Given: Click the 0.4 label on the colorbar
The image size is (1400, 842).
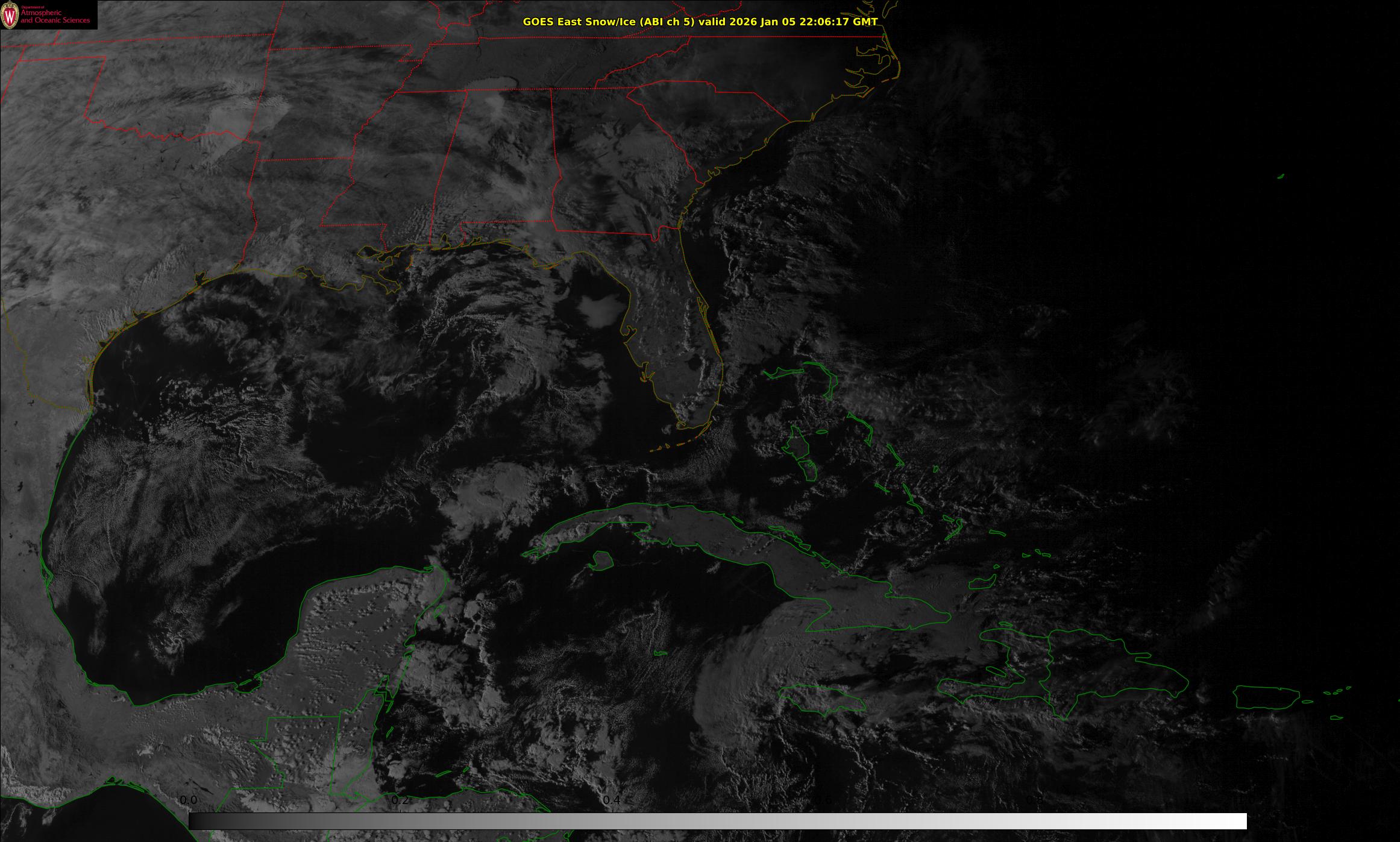Looking at the screenshot, I should (x=612, y=800).
